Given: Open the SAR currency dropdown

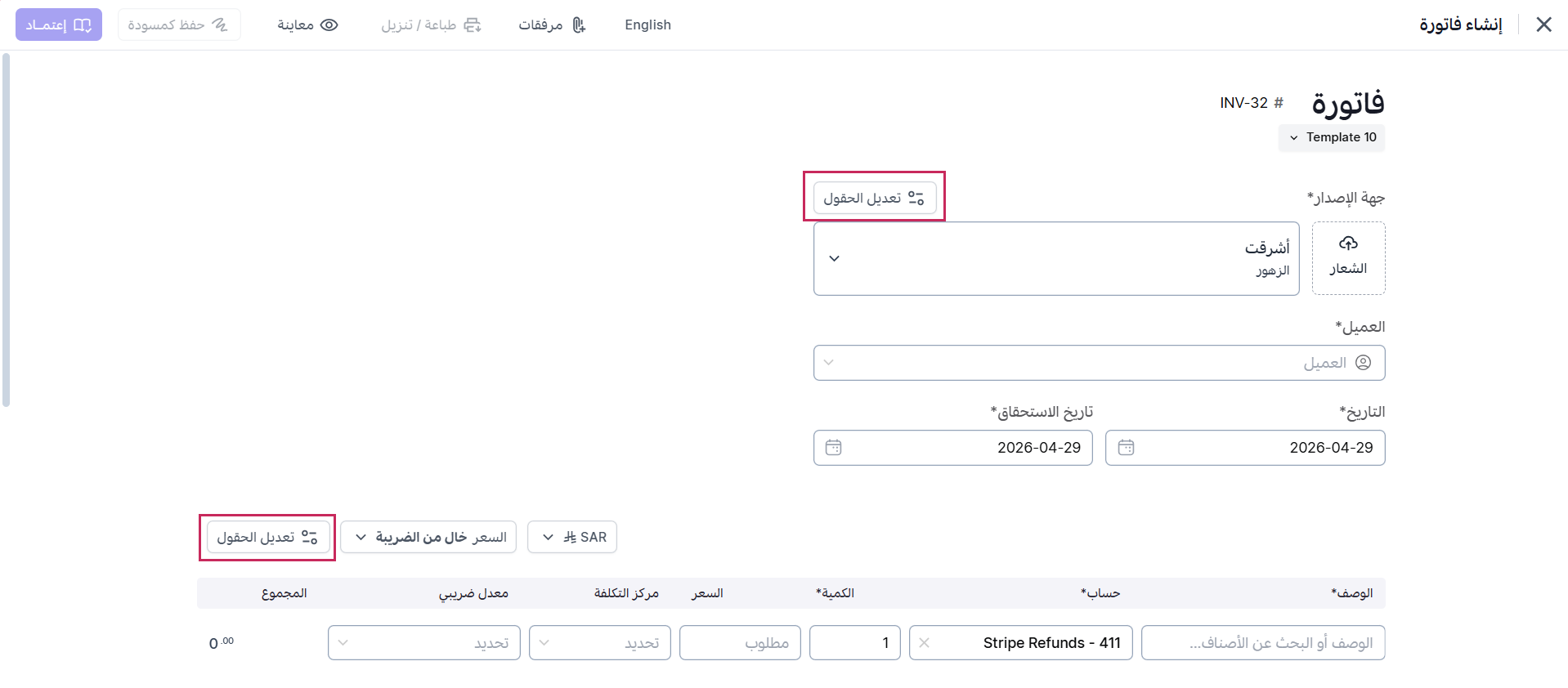Looking at the screenshot, I should click(572, 537).
